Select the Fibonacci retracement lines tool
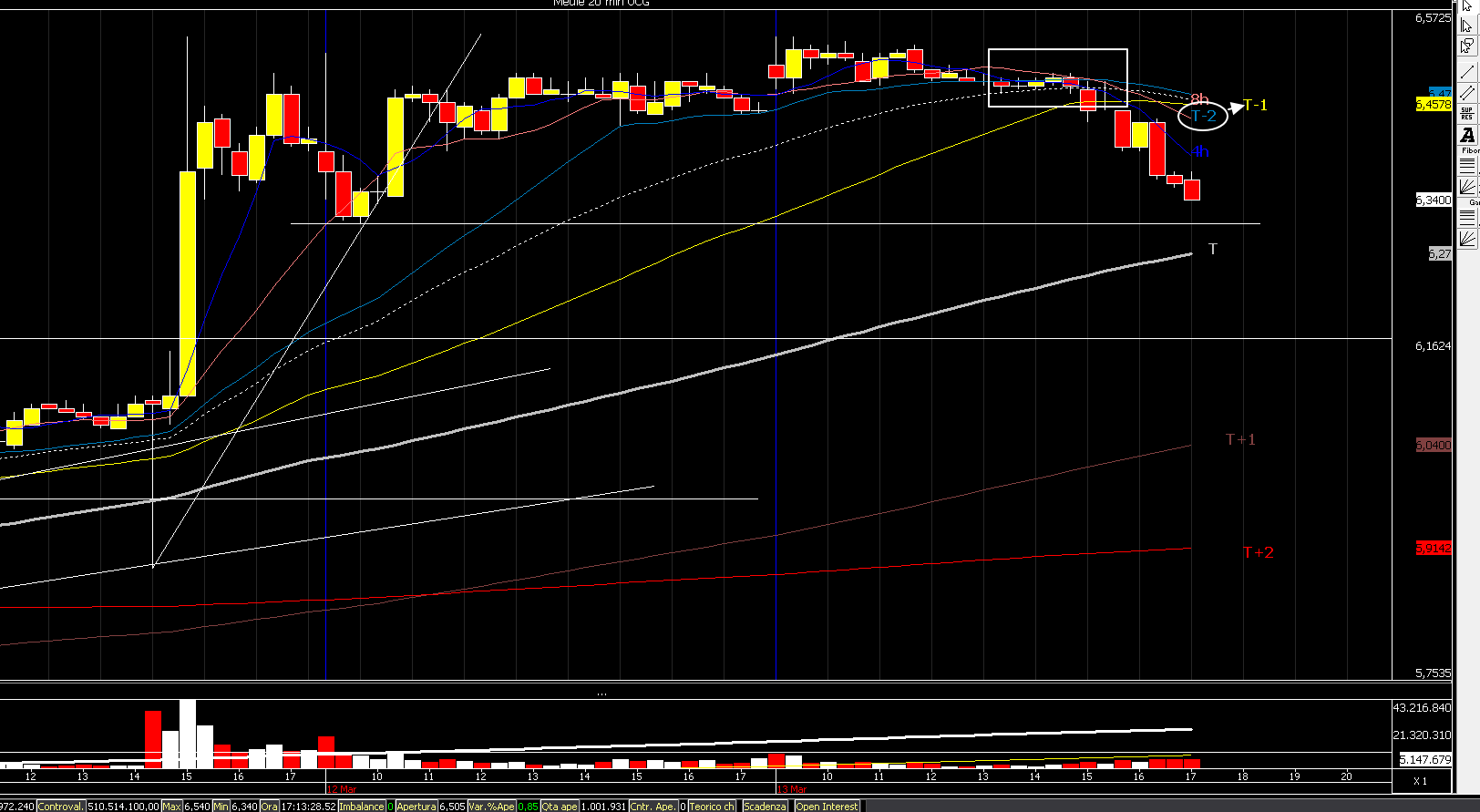Image resolution: width=1480 pixels, height=812 pixels. click(x=1466, y=165)
